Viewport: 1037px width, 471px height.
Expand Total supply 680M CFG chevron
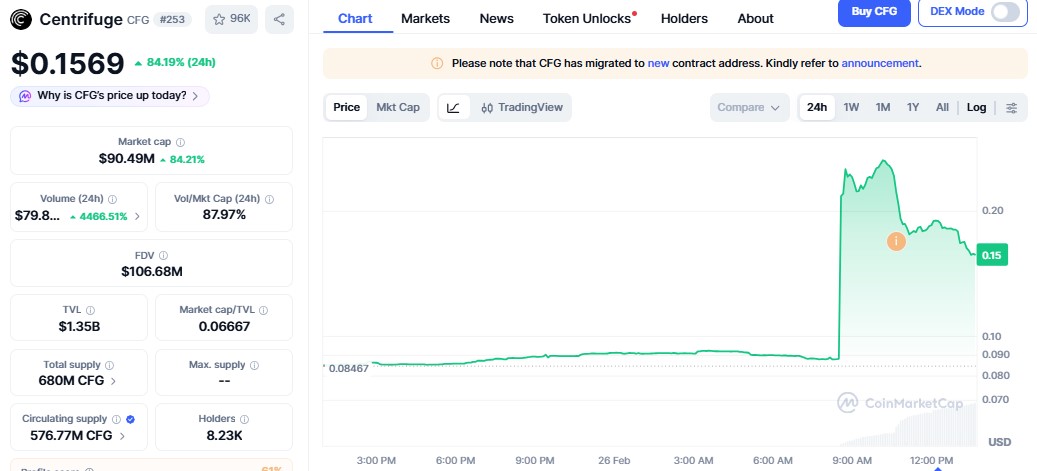(114, 381)
